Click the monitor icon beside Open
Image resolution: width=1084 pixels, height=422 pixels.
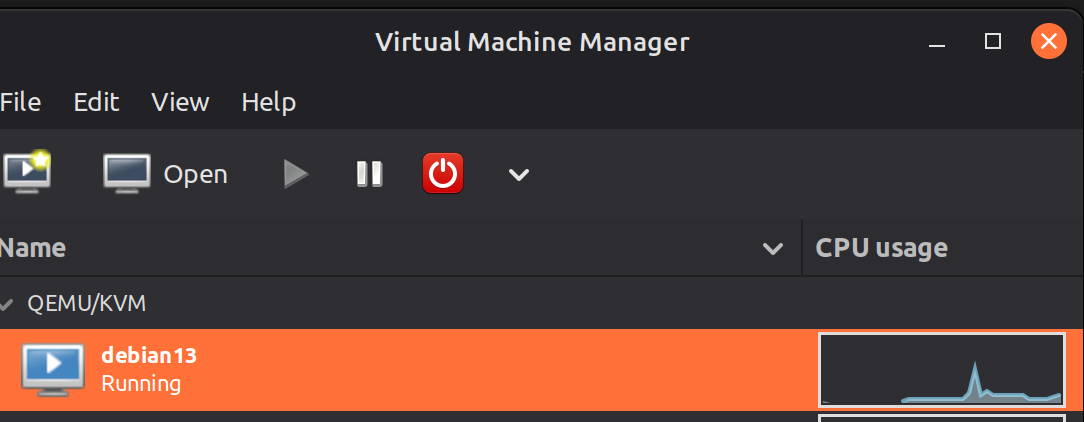127,174
